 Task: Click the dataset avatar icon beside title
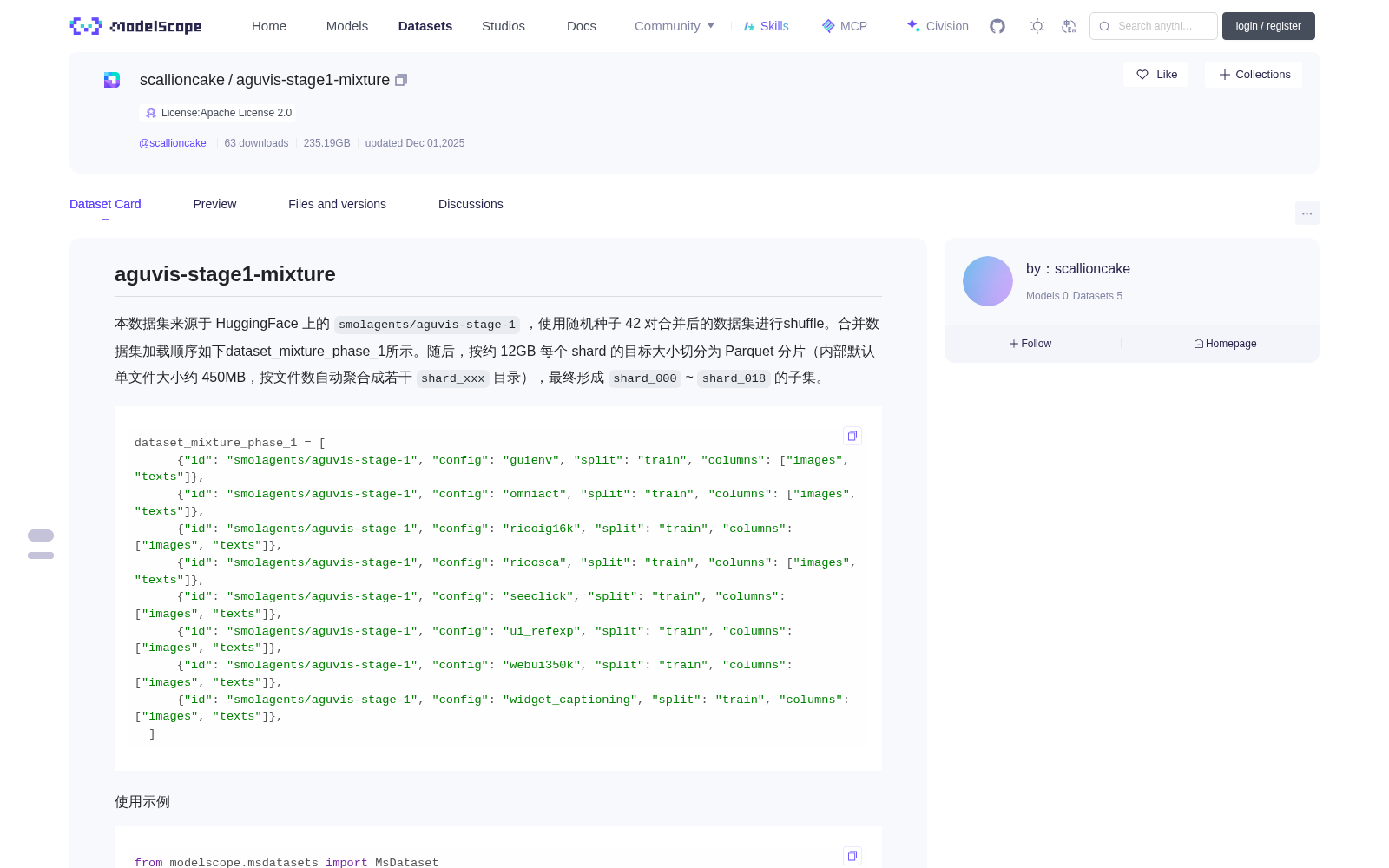(x=112, y=80)
